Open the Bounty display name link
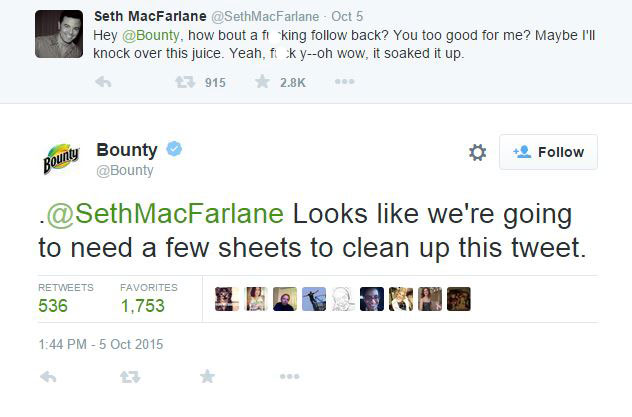 pos(127,150)
